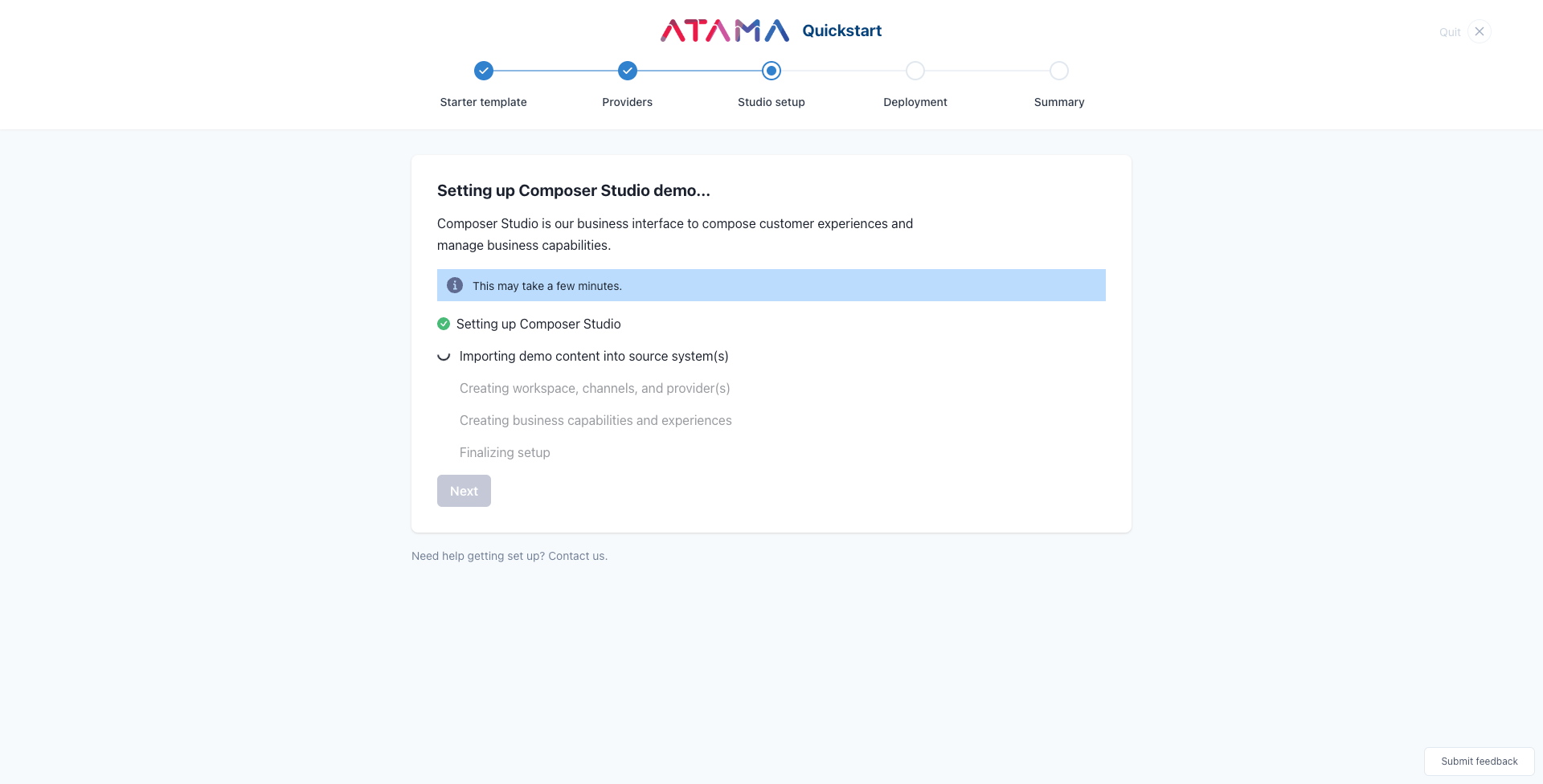Open the Contact us link
This screenshot has height=784, width=1543.
(577, 556)
